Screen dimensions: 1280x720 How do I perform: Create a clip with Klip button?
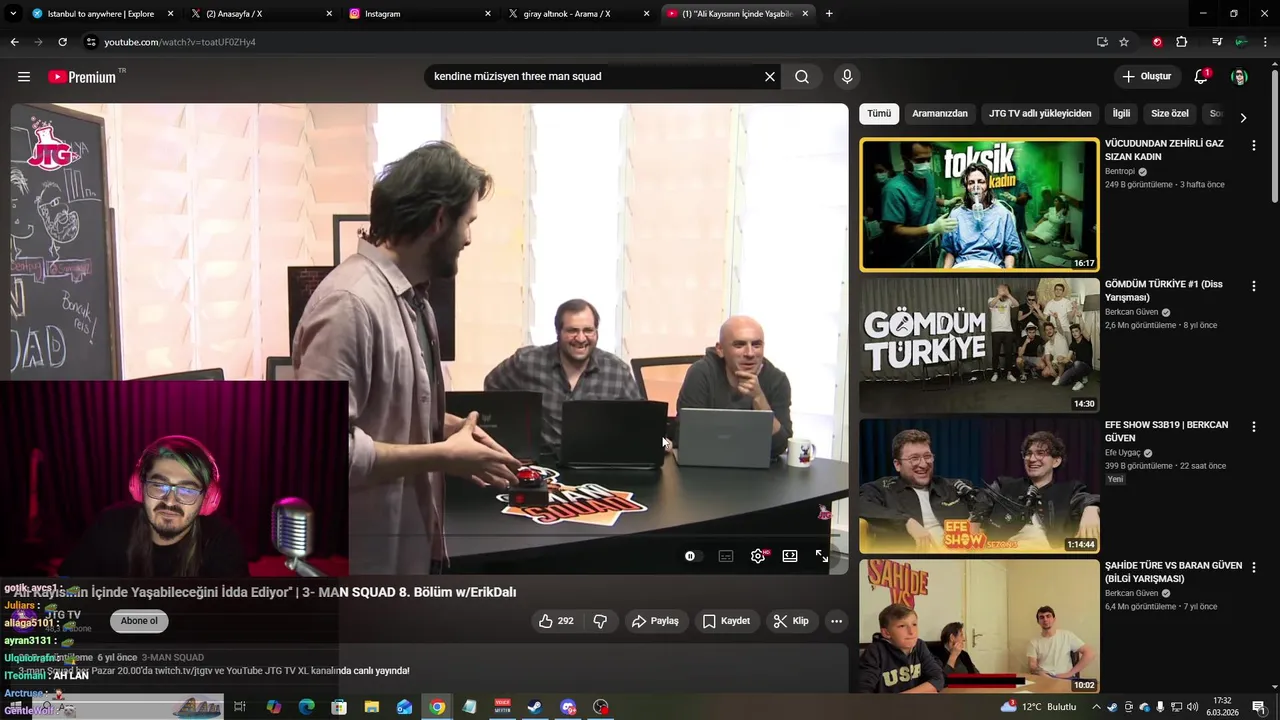pos(791,621)
